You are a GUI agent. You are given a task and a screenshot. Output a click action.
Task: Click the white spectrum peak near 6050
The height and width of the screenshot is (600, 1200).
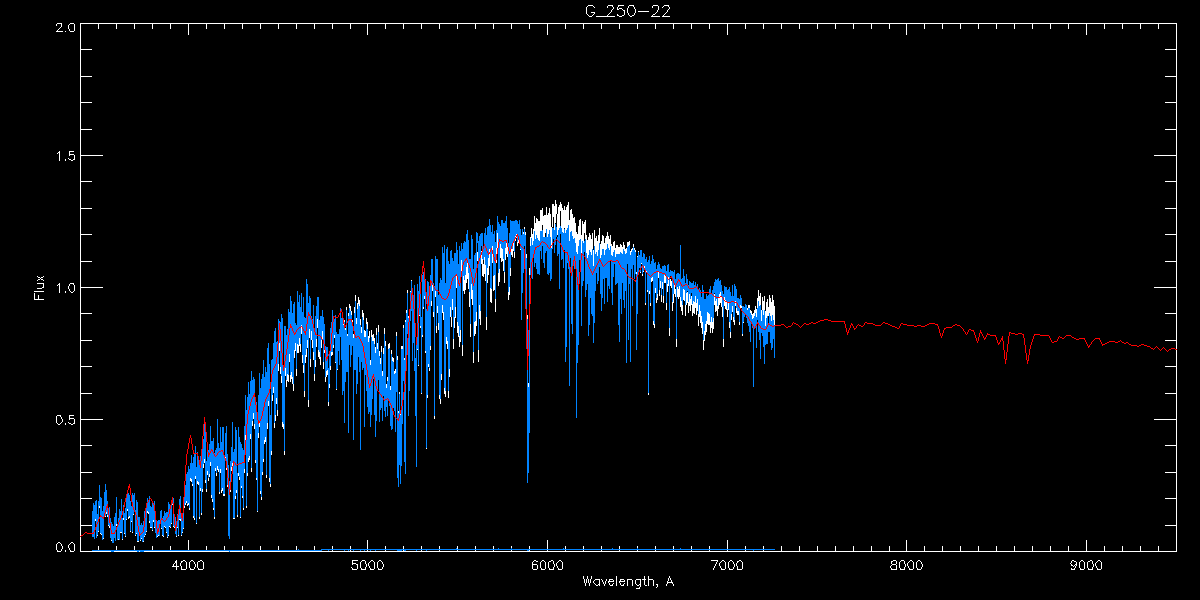click(x=556, y=204)
